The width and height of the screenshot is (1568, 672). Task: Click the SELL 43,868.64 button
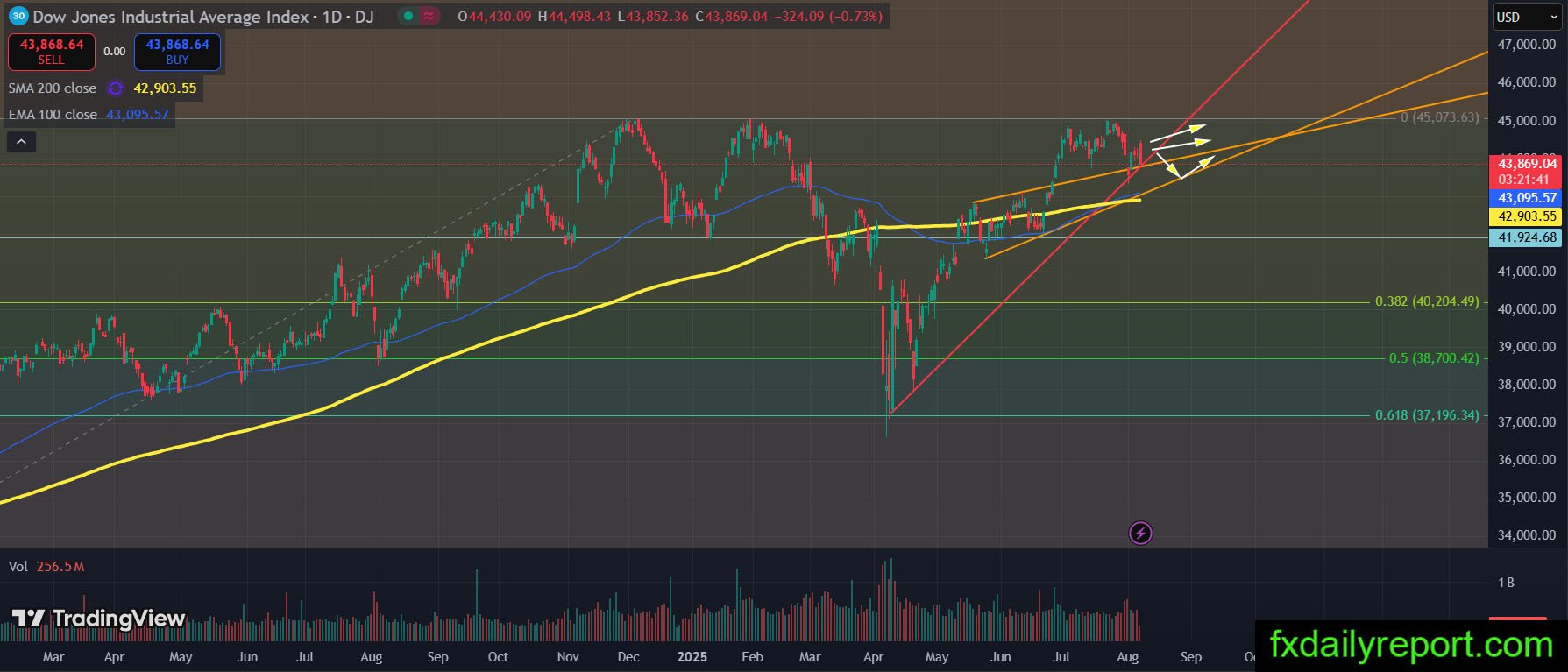pyautogui.click(x=52, y=52)
